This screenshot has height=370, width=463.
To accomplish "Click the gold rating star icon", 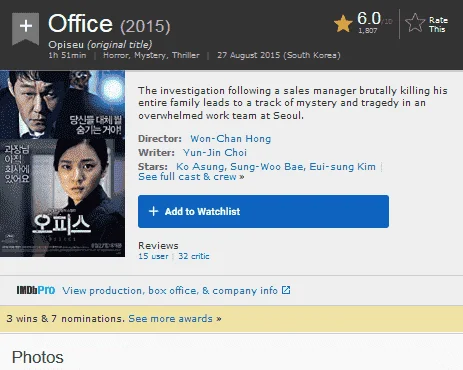I will tap(343, 24).
